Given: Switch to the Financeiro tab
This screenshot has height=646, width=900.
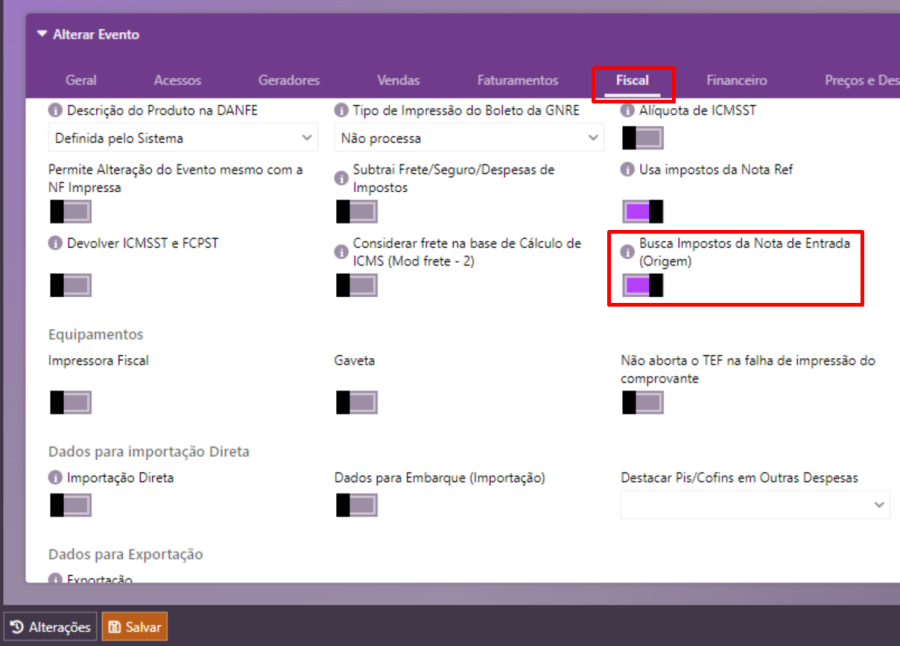Looking at the screenshot, I should tap(736, 80).
